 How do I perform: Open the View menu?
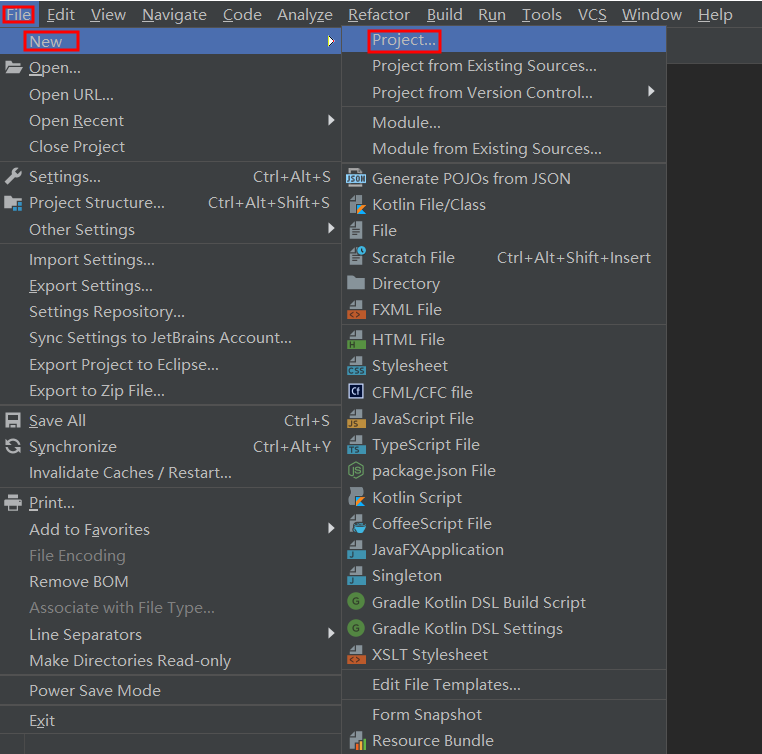click(108, 15)
